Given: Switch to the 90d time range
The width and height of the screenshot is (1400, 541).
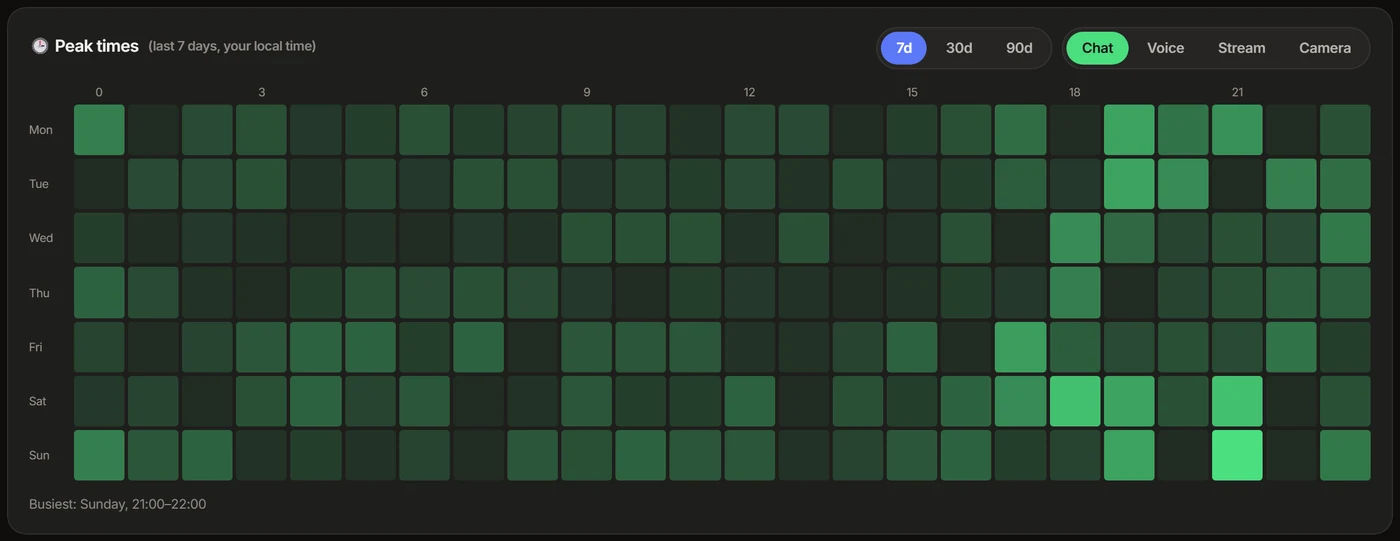Looking at the screenshot, I should (1019, 48).
